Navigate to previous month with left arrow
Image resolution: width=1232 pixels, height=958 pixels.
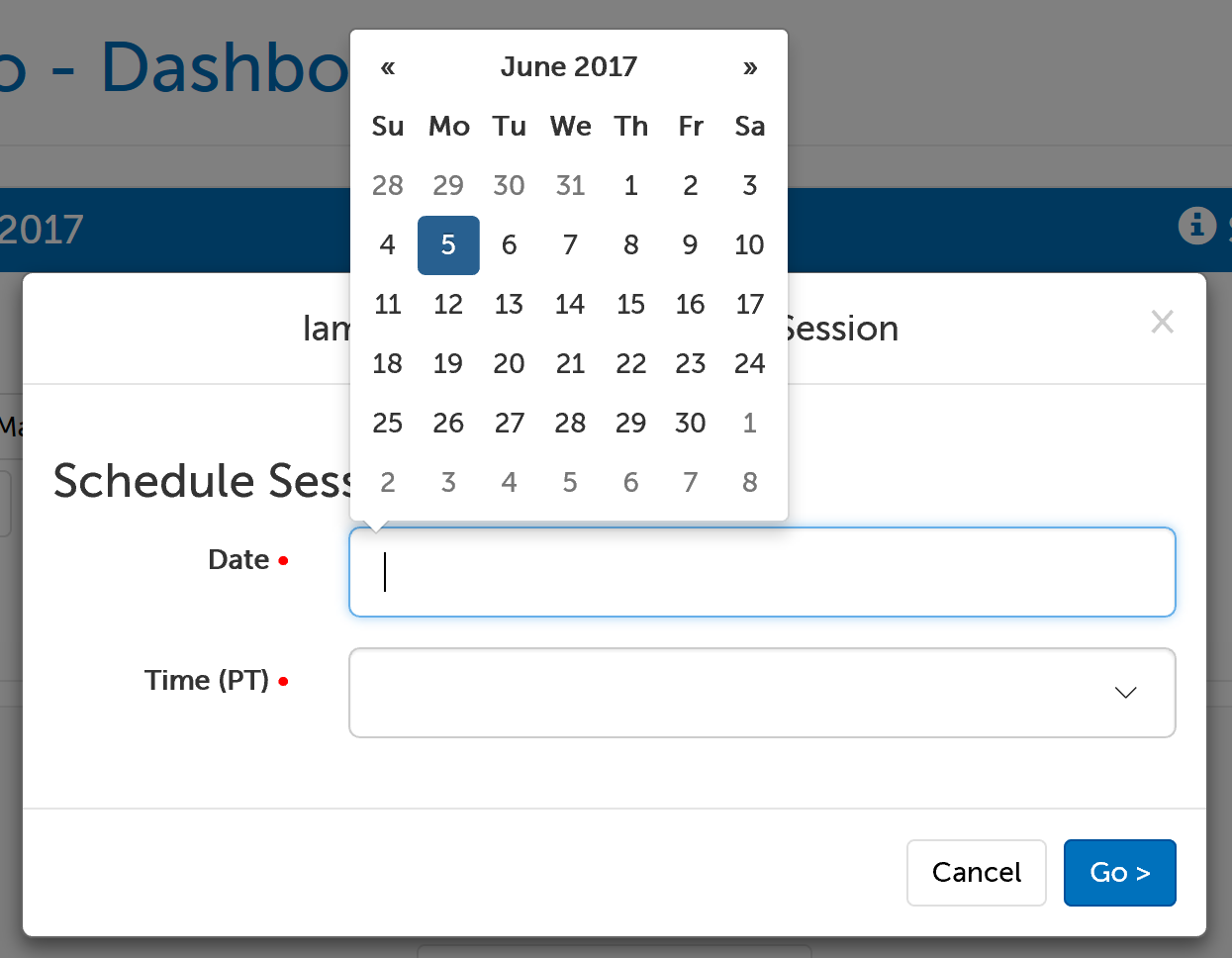point(387,67)
